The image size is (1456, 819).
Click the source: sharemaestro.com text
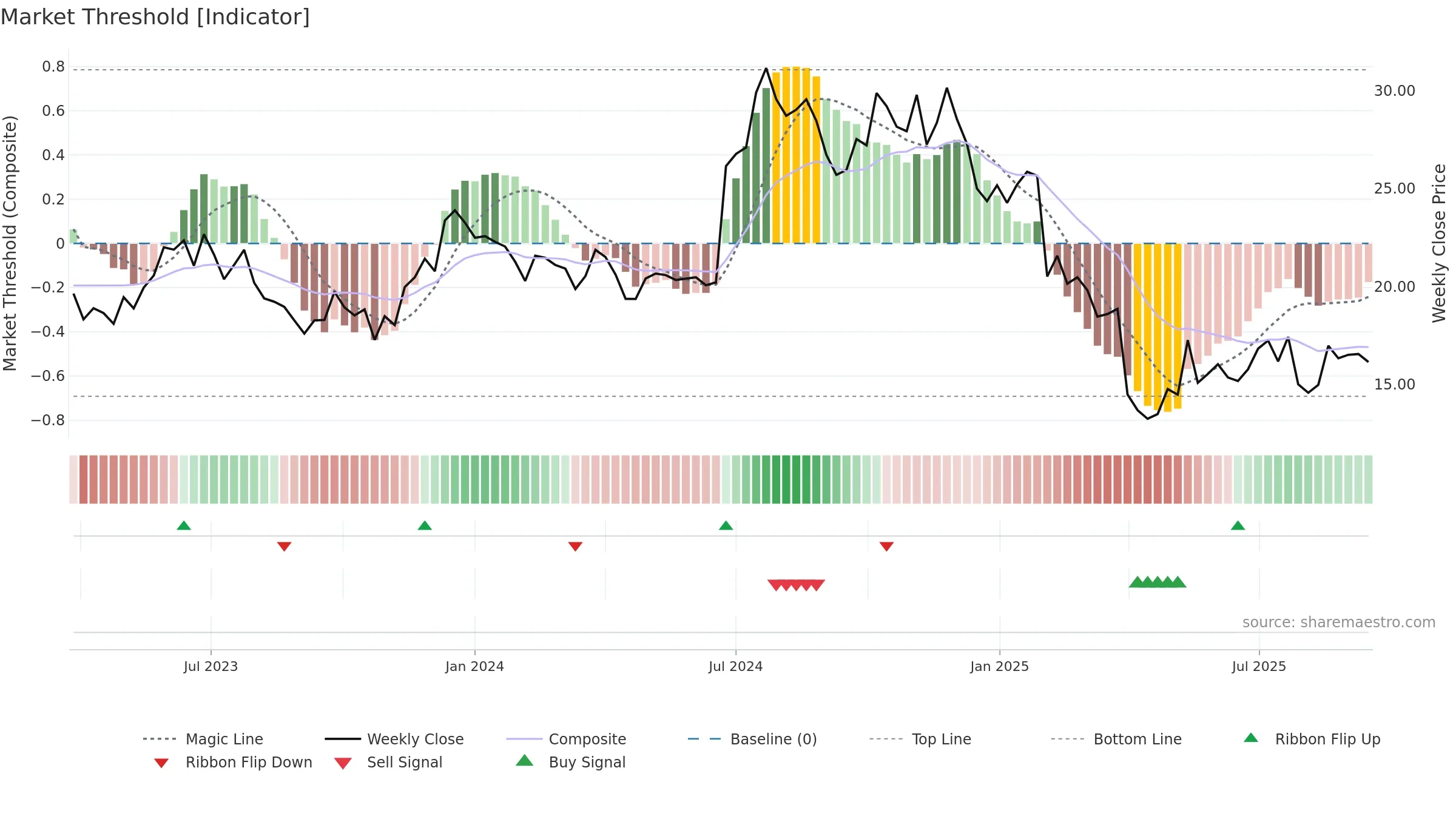pyautogui.click(x=1339, y=622)
